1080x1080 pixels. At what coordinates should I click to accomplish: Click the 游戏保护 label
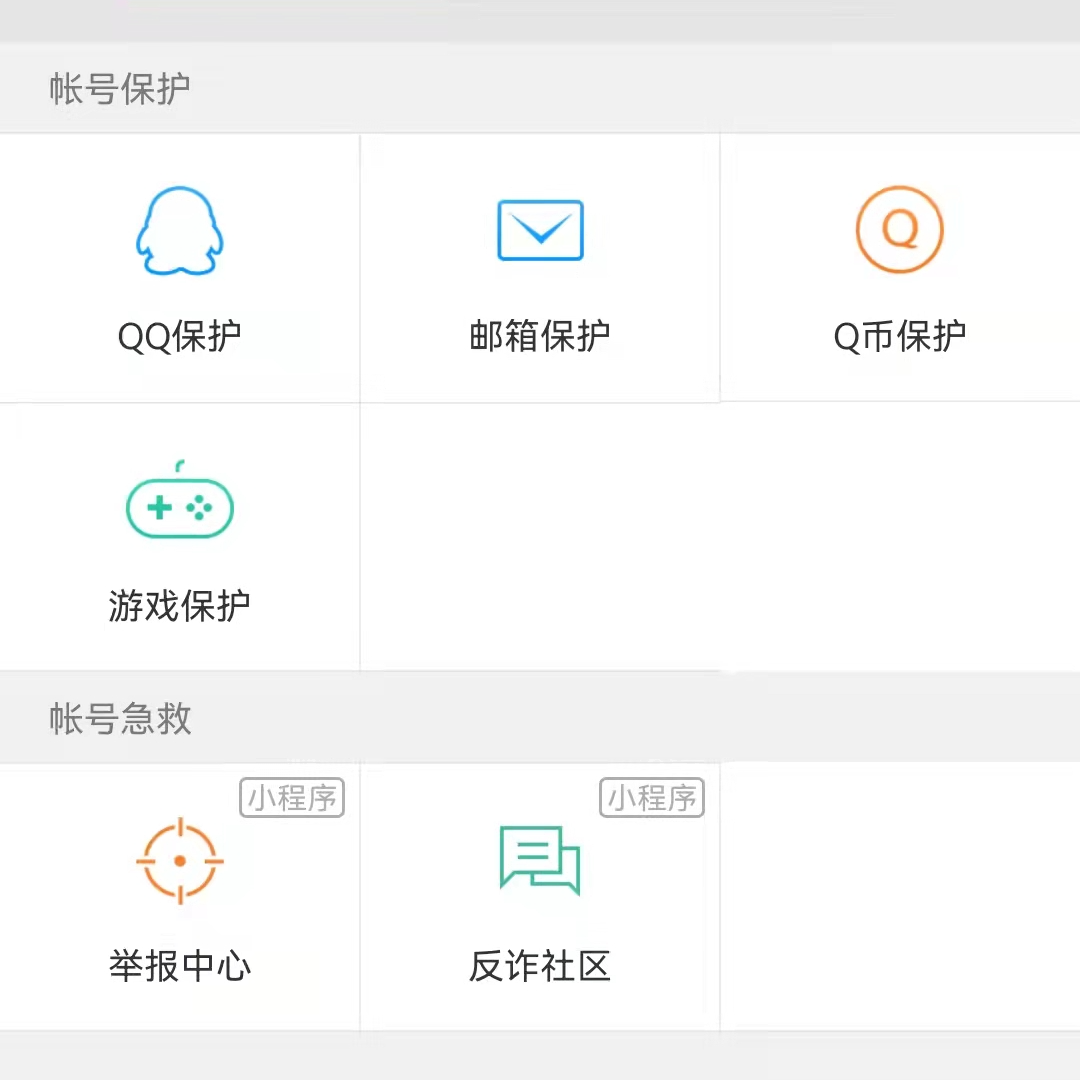[x=180, y=606]
